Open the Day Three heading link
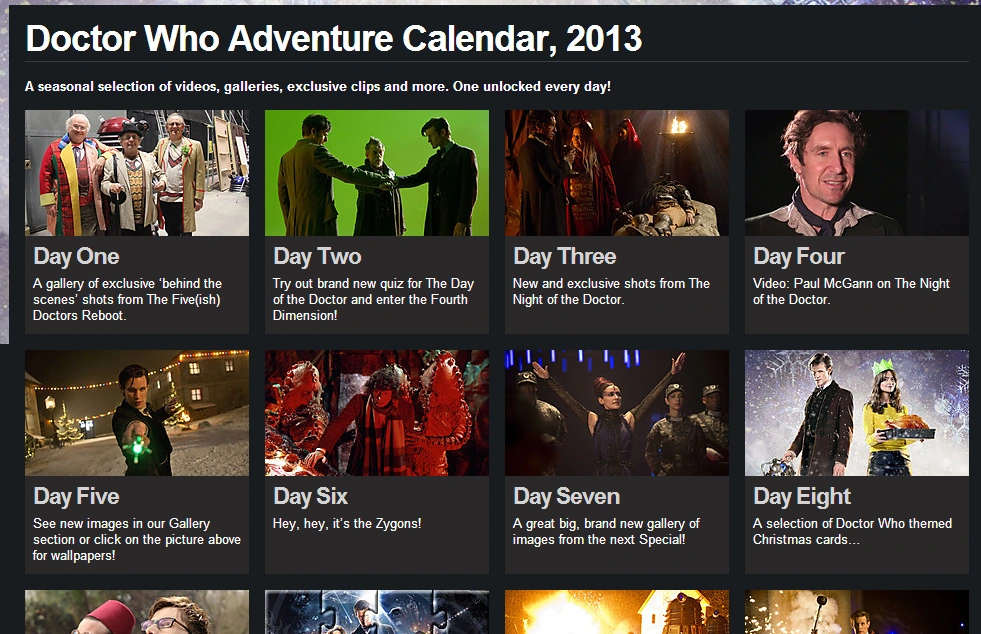The image size is (981, 634). (x=565, y=257)
